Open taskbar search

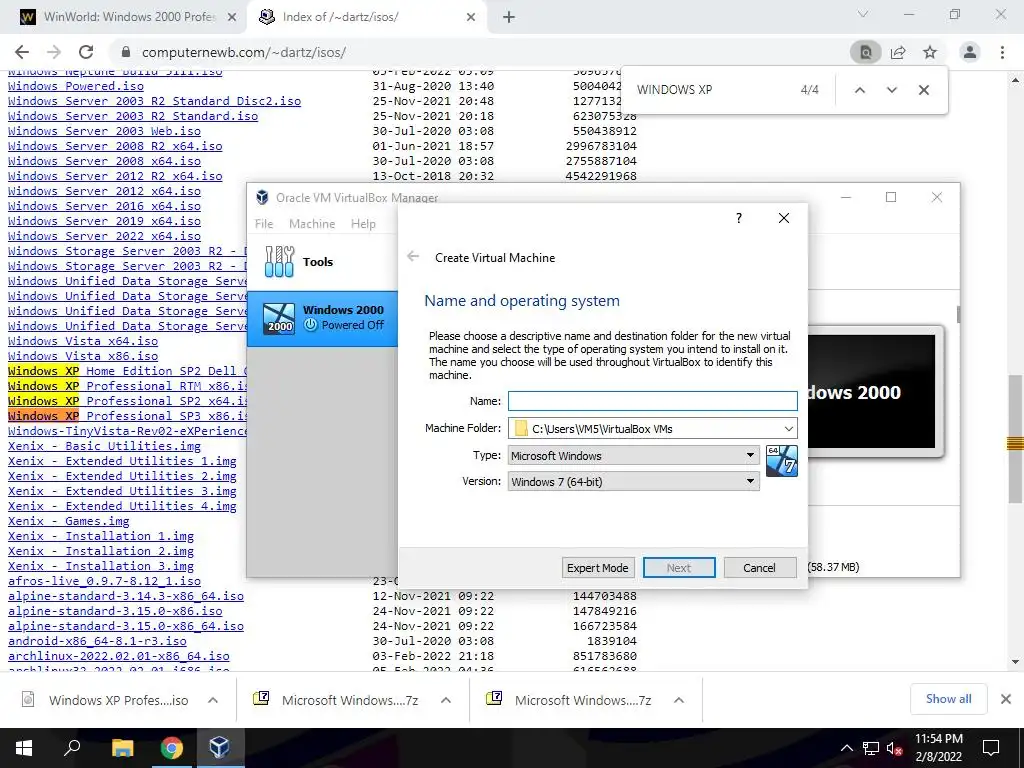[x=72, y=748]
